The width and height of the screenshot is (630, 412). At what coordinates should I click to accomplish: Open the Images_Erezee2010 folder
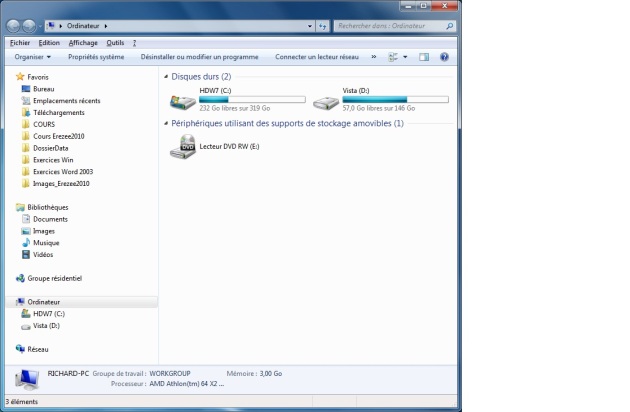(55, 184)
